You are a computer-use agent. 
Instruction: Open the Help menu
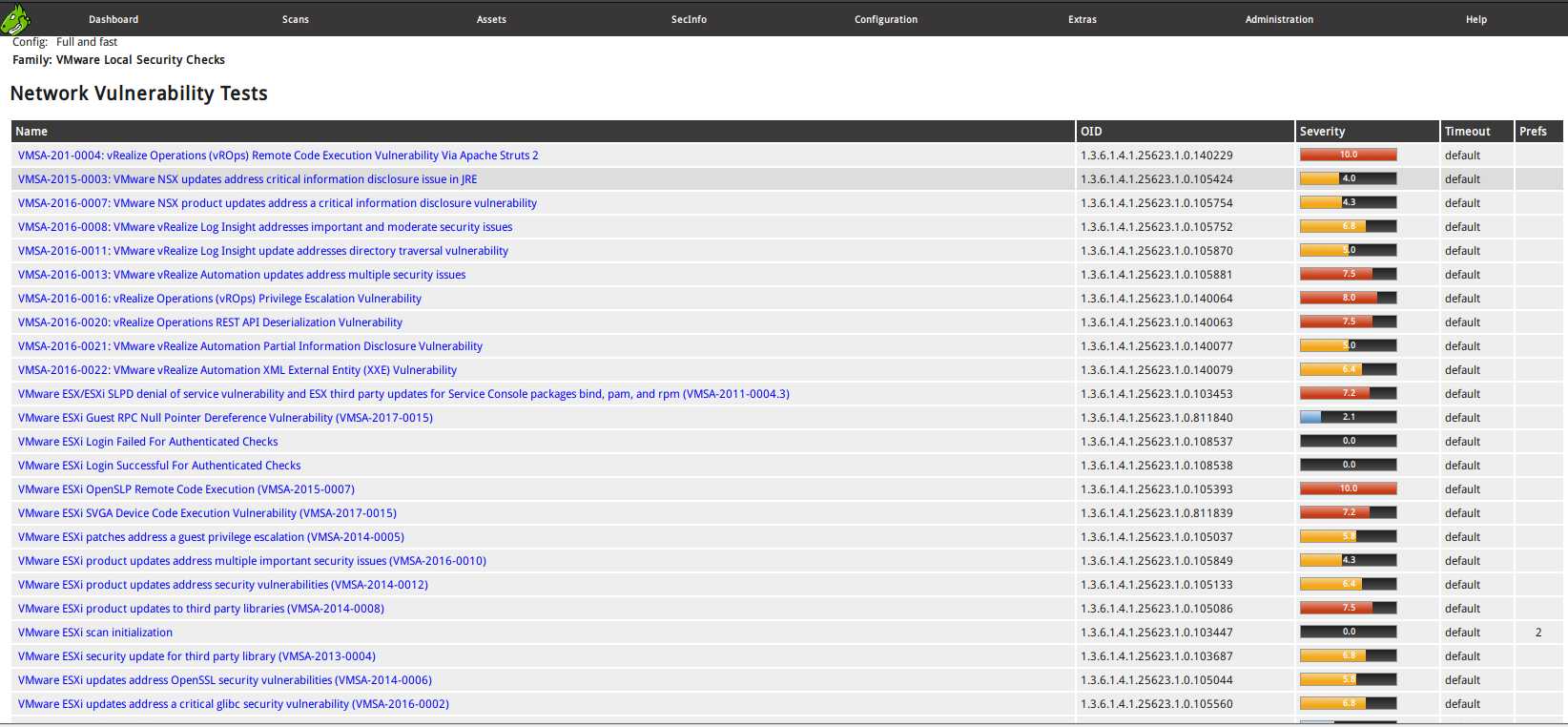(x=1476, y=19)
